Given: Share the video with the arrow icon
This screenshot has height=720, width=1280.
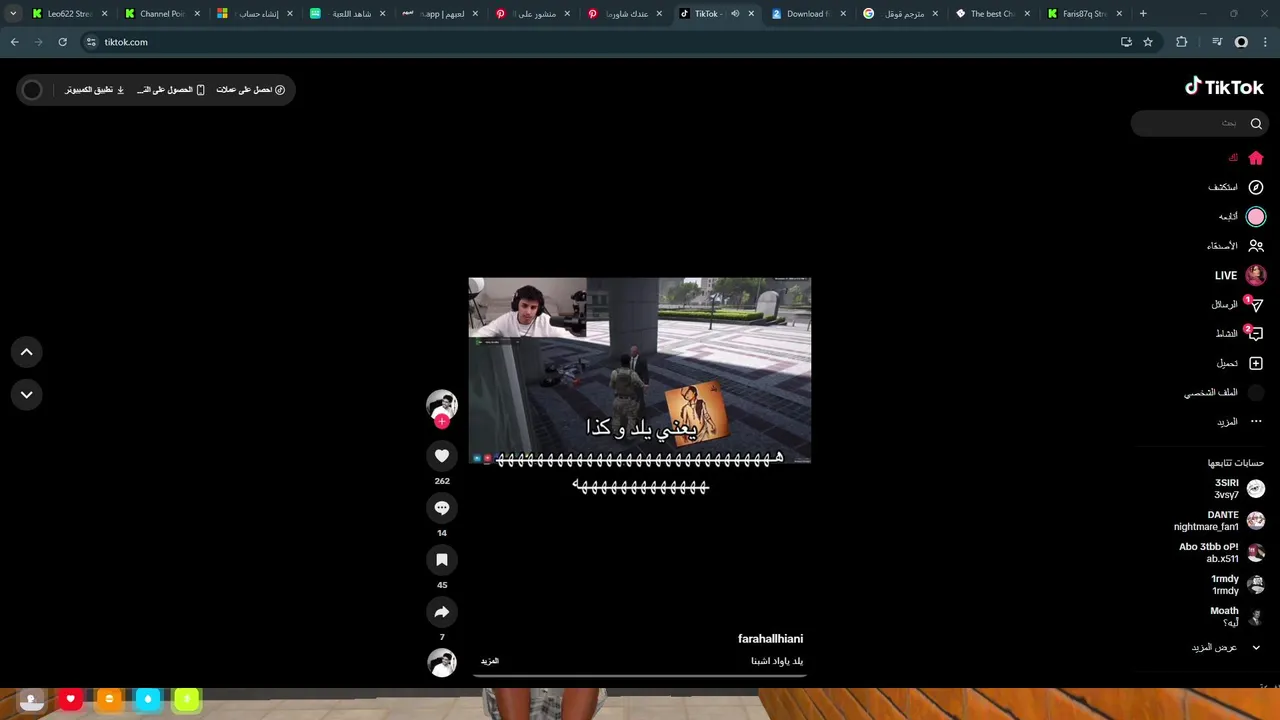Looking at the screenshot, I should (442, 612).
